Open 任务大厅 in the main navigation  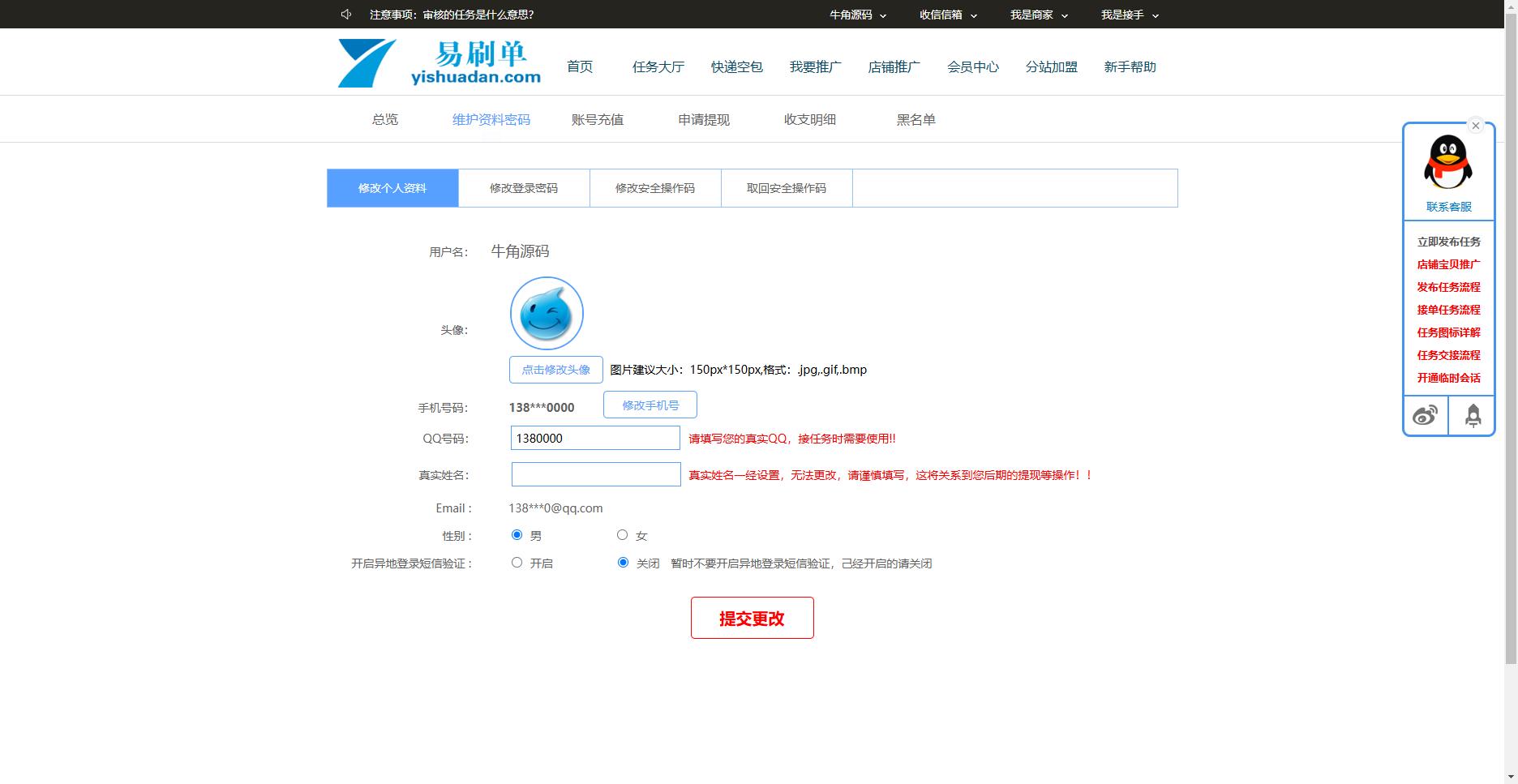(658, 67)
